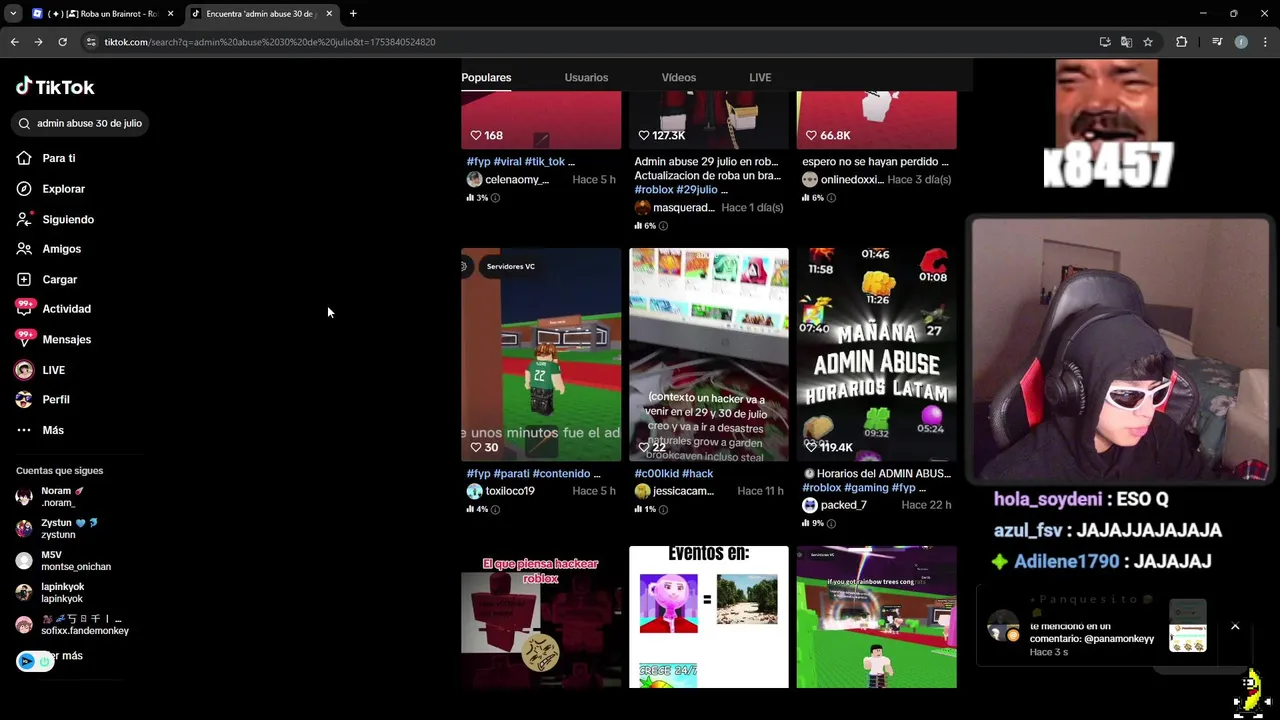The width and height of the screenshot is (1280, 720).
Task: Click the browser back arrow
Action: pyautogui.click(x=14, y=42)
